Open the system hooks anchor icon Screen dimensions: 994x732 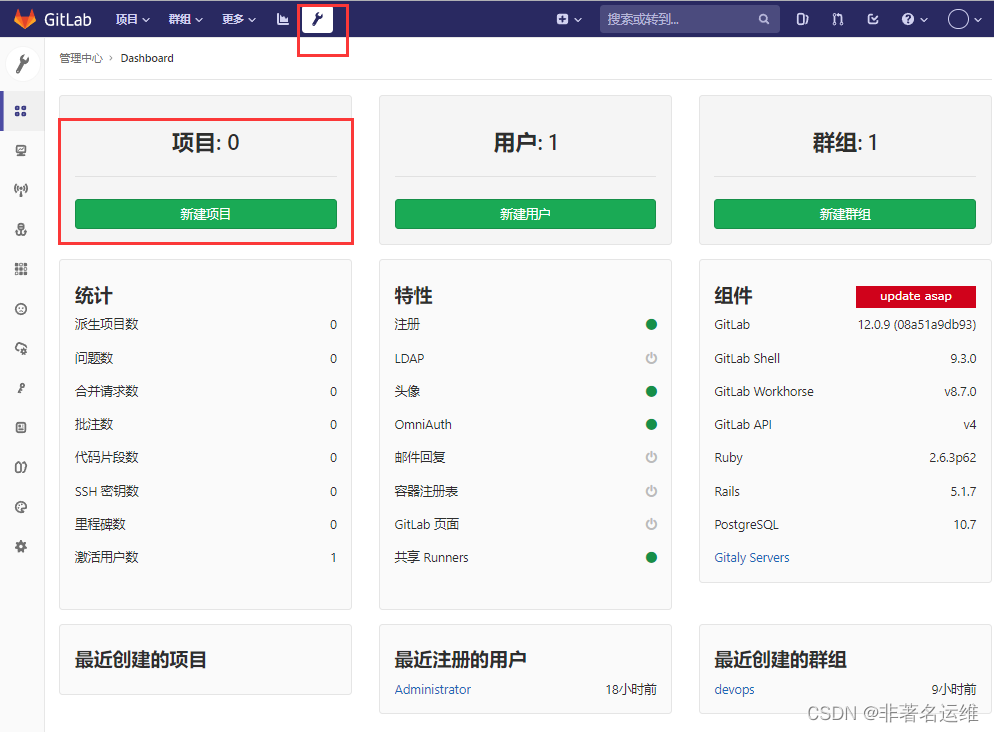[21, 229]
